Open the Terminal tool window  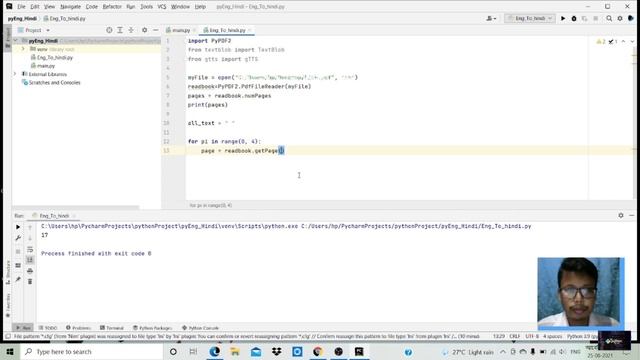[x=111, y=328]
